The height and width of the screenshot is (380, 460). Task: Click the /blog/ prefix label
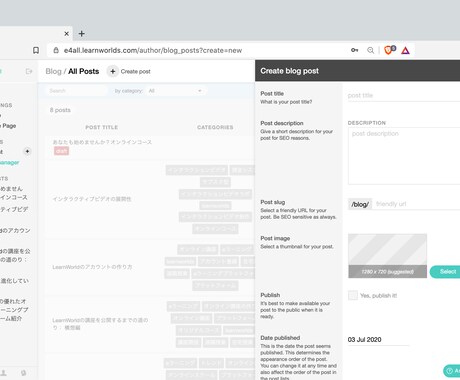click(360, 204)
